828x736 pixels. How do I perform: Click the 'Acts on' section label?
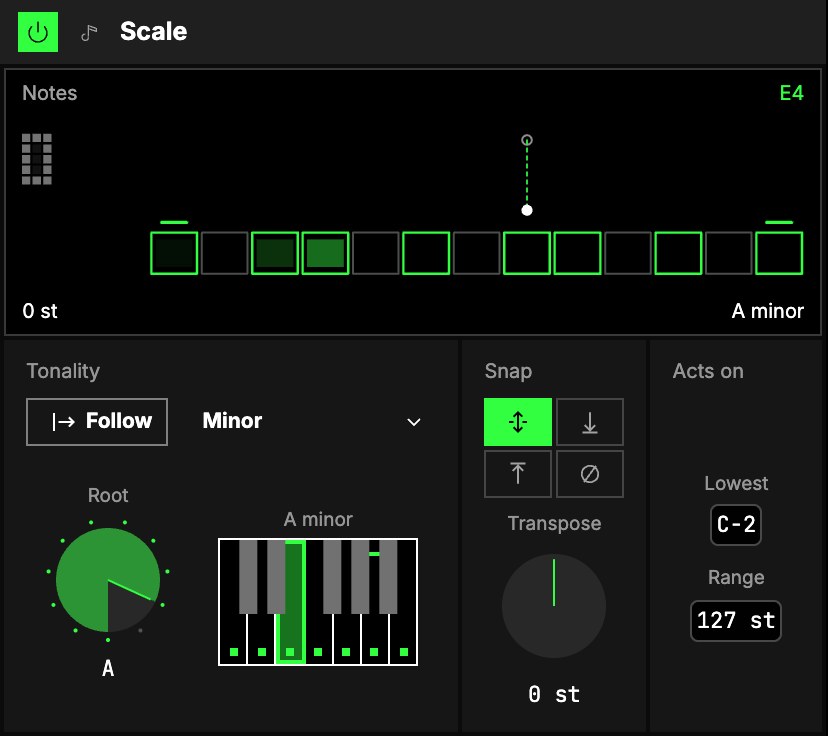coord(708,371)
